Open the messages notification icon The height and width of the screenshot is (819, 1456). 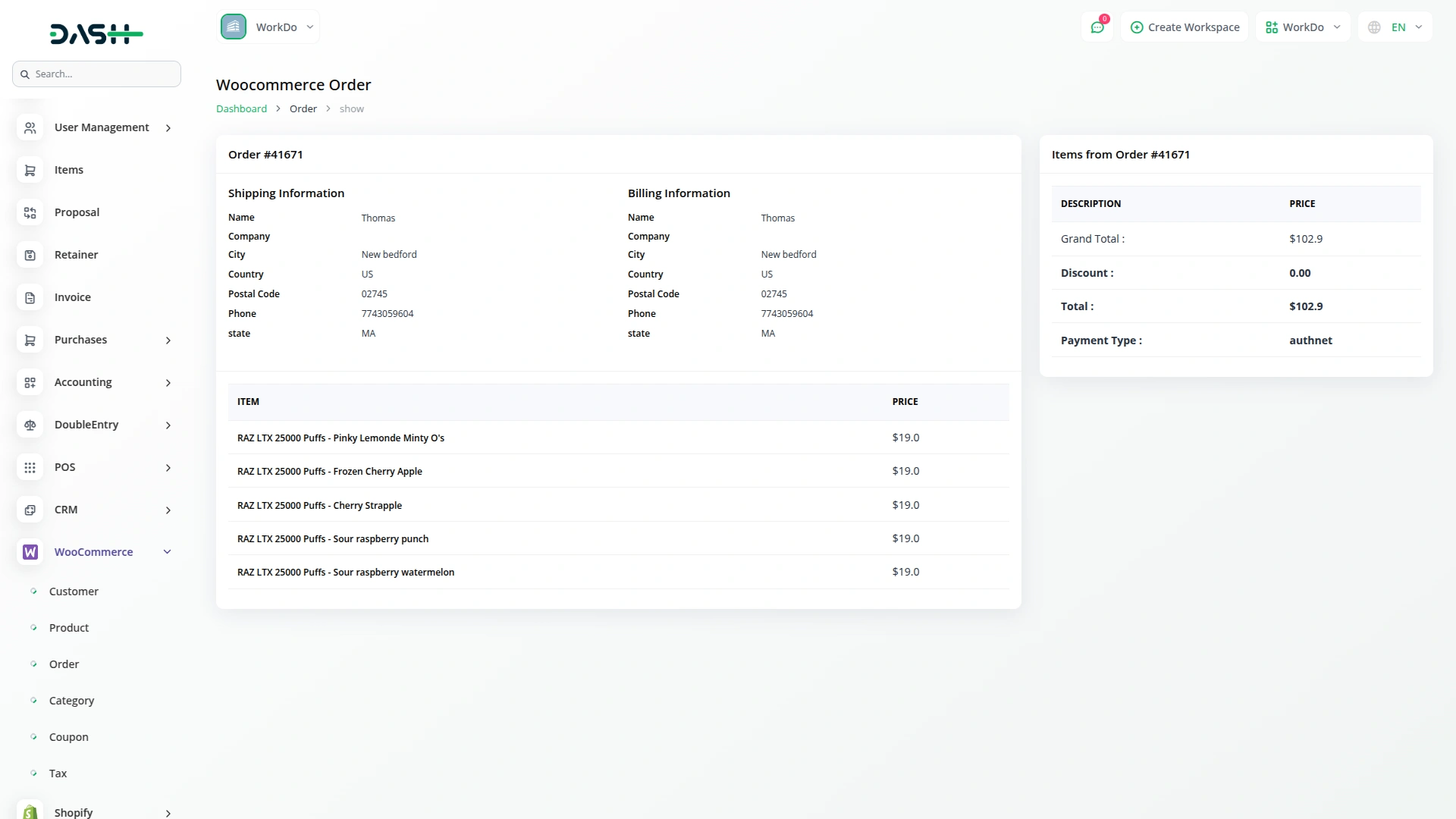[1097, 27]
